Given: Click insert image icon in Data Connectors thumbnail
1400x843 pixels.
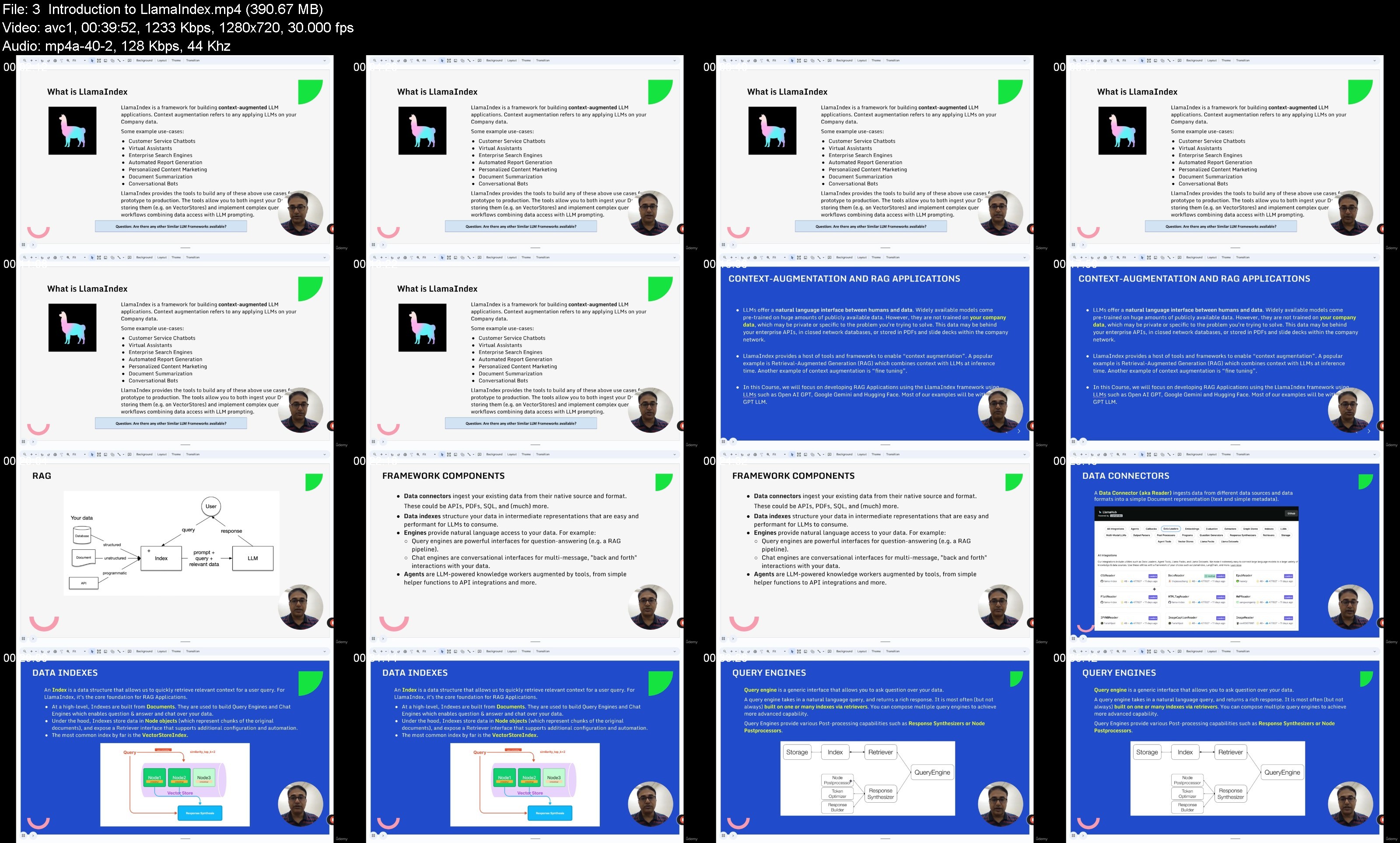Looking at the screenshot, I should point(1156,455).
